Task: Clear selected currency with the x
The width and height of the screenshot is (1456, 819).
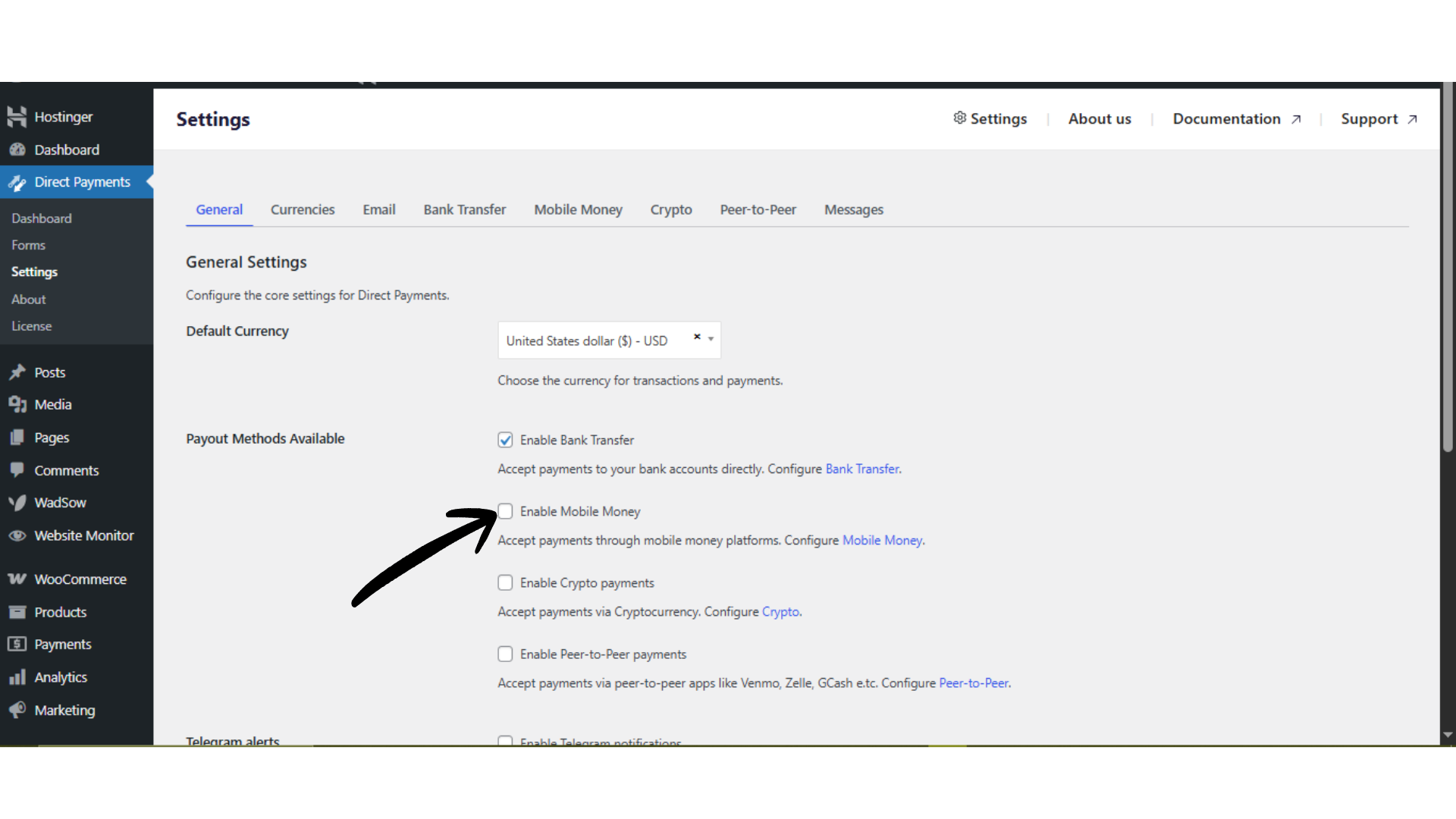Action: [697, 337]
